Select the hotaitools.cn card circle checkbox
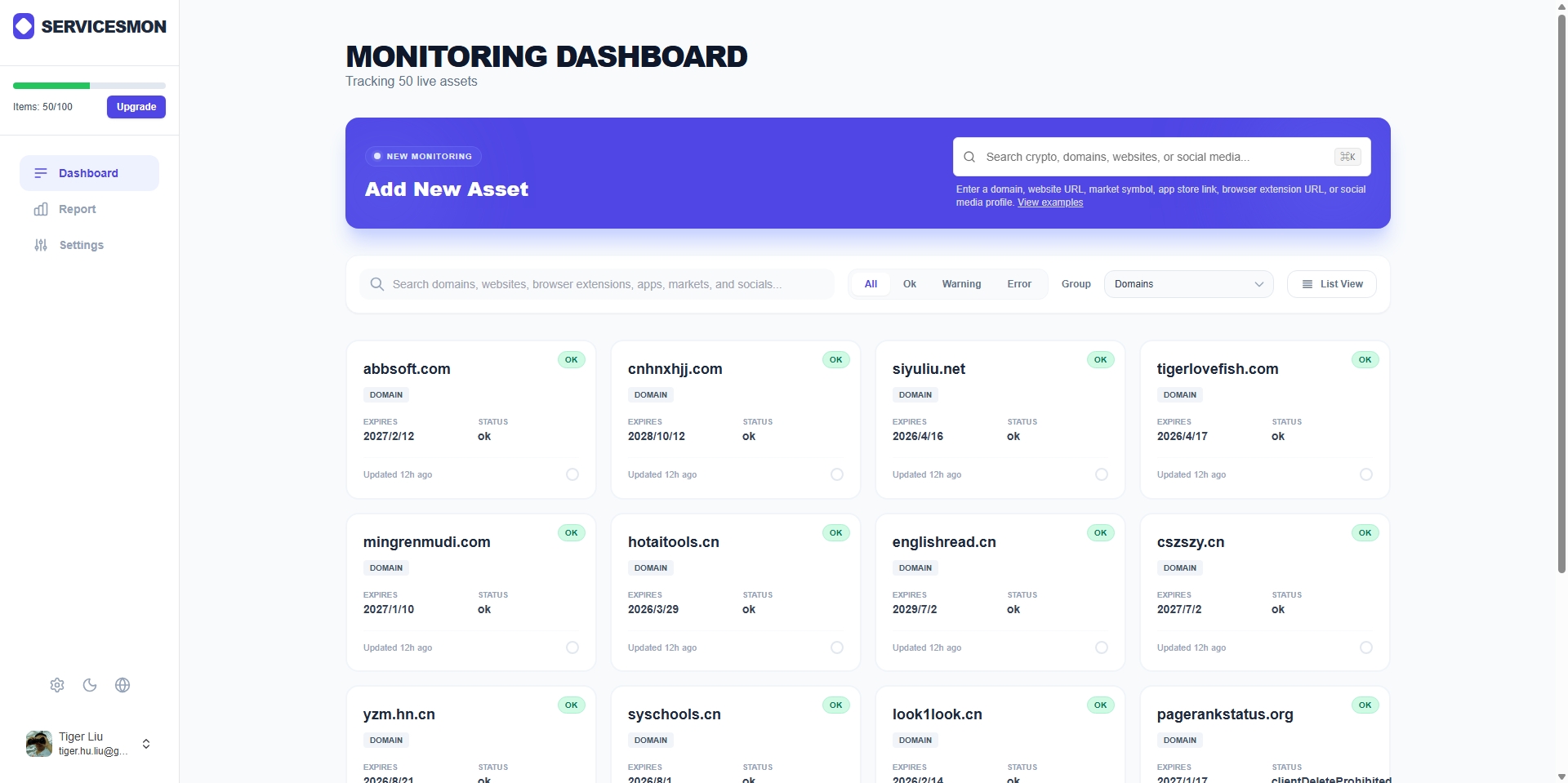Screen dimensions: 1568x783 837,647
